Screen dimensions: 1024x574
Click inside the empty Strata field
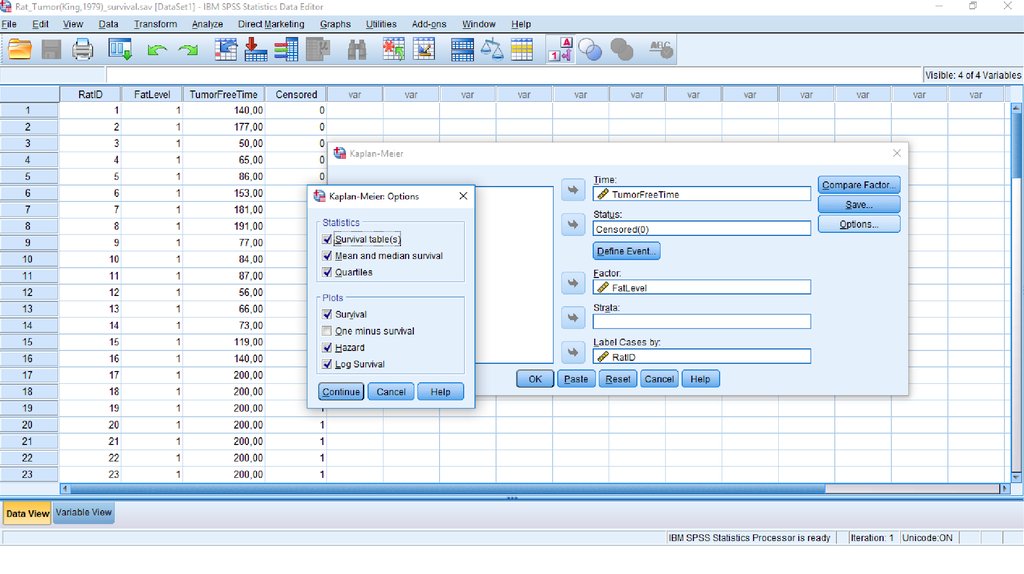(701, 322)
